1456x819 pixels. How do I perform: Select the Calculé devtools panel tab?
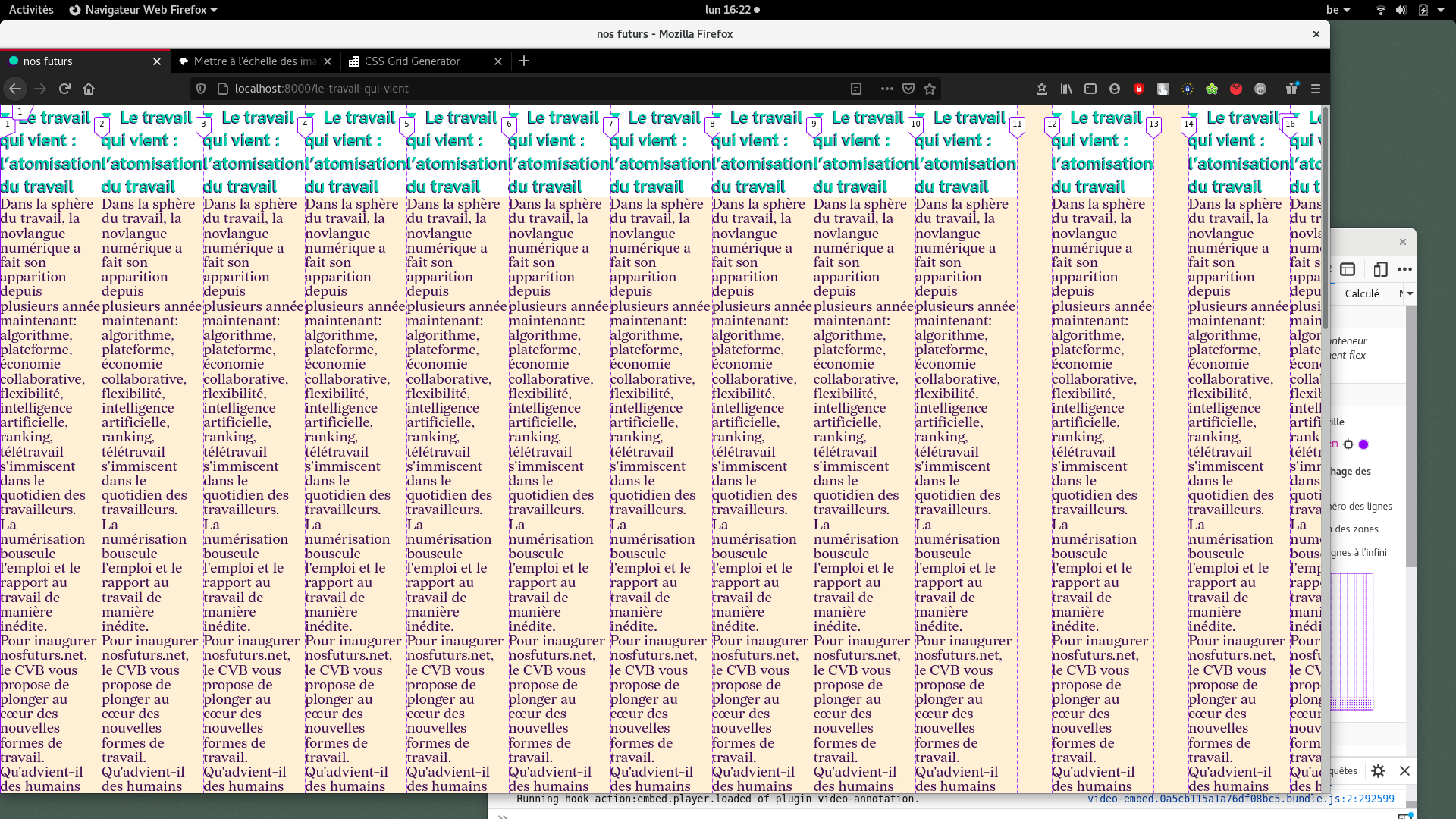tap(1362, 293)
